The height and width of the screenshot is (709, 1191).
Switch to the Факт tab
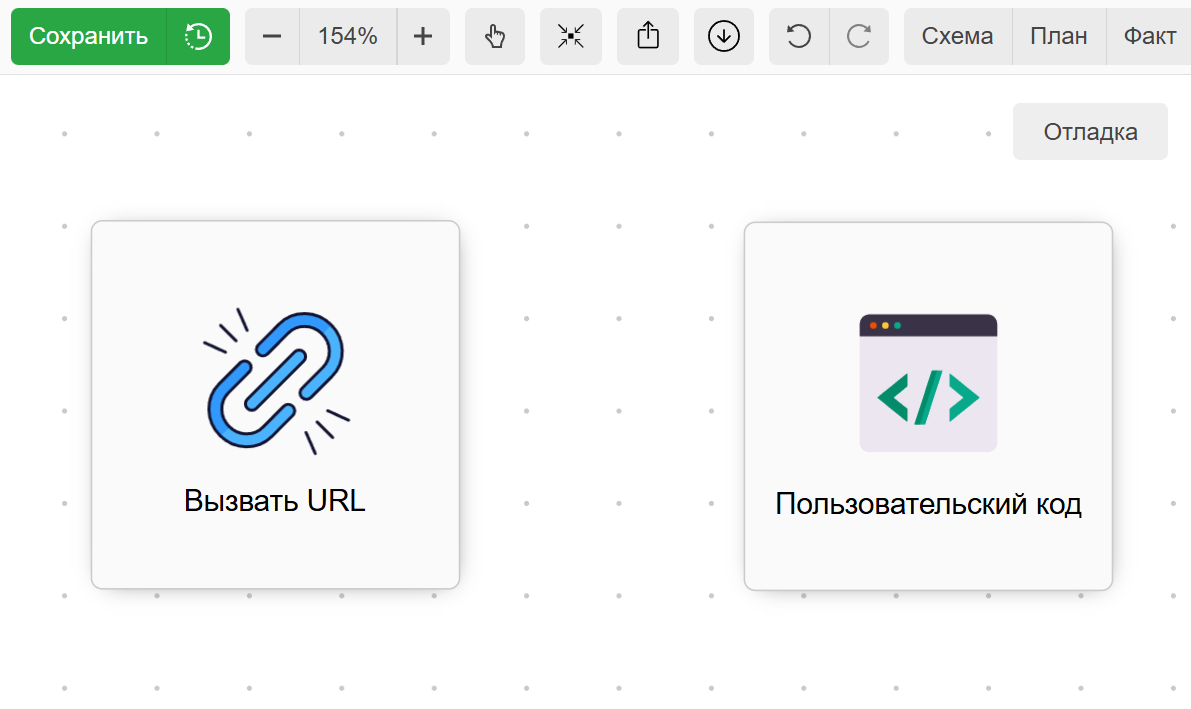pos(1149,37)
